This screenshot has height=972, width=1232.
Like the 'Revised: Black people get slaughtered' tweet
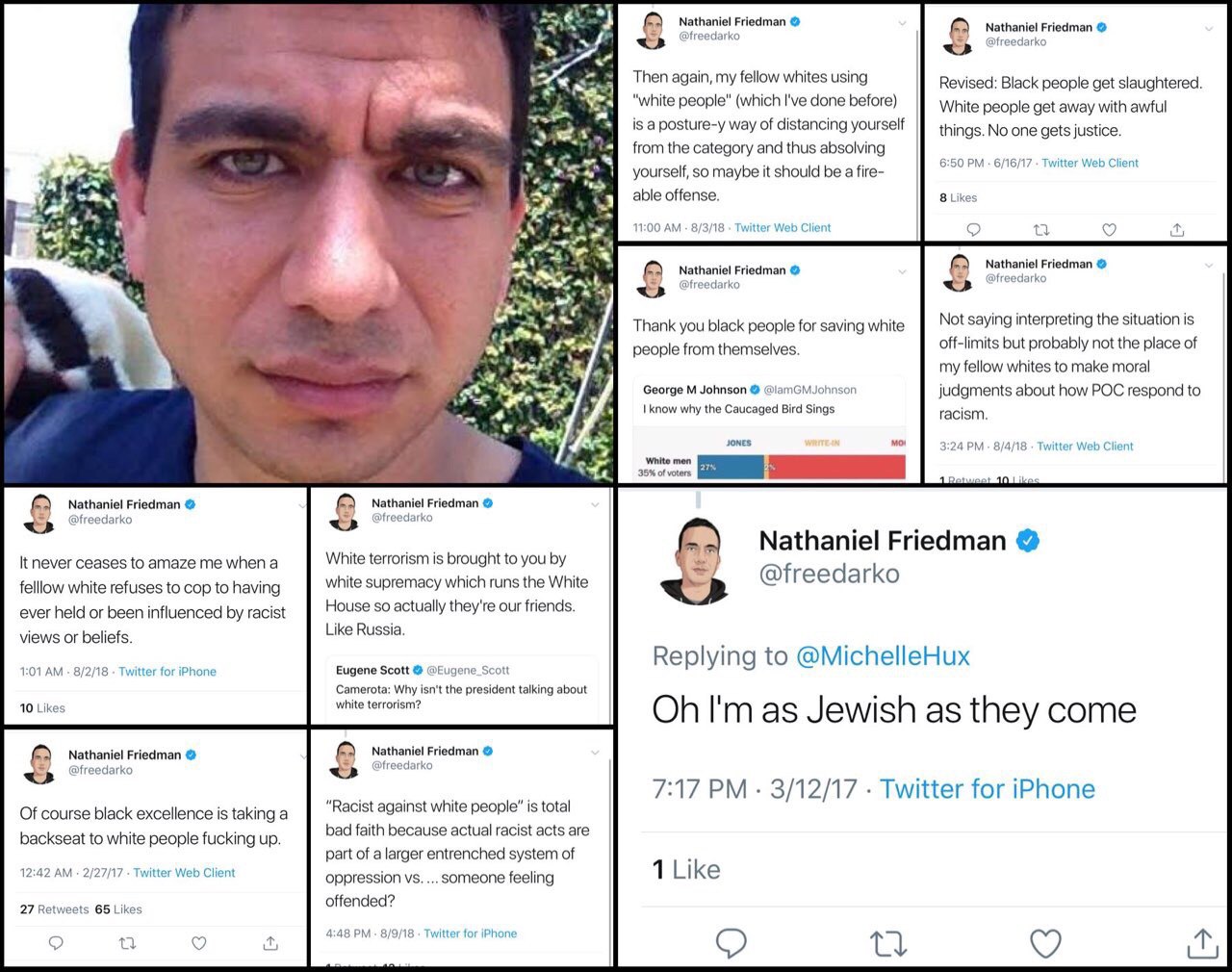click(1109, 230)
